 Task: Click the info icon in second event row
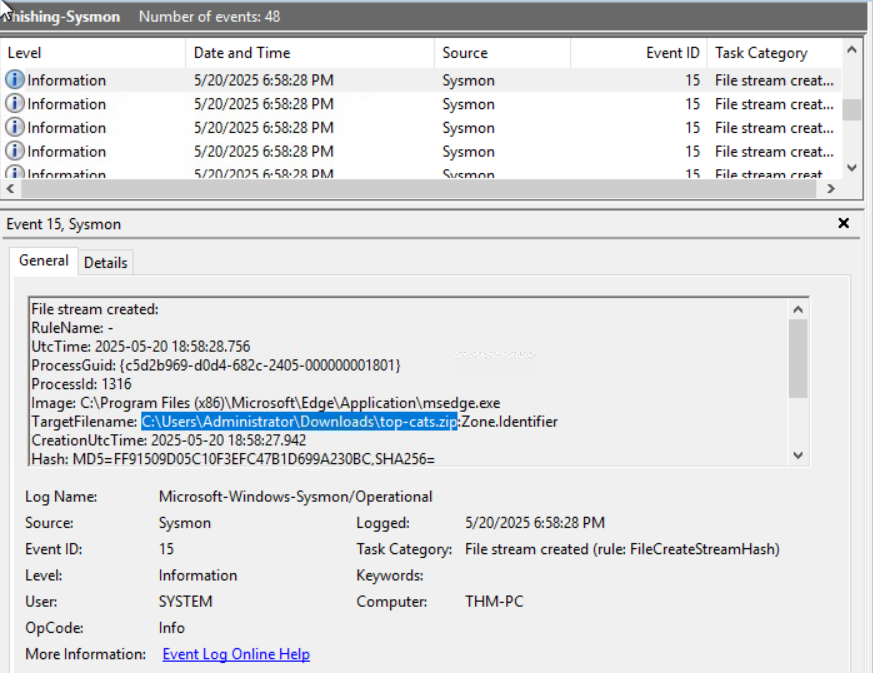coord(15,104)
